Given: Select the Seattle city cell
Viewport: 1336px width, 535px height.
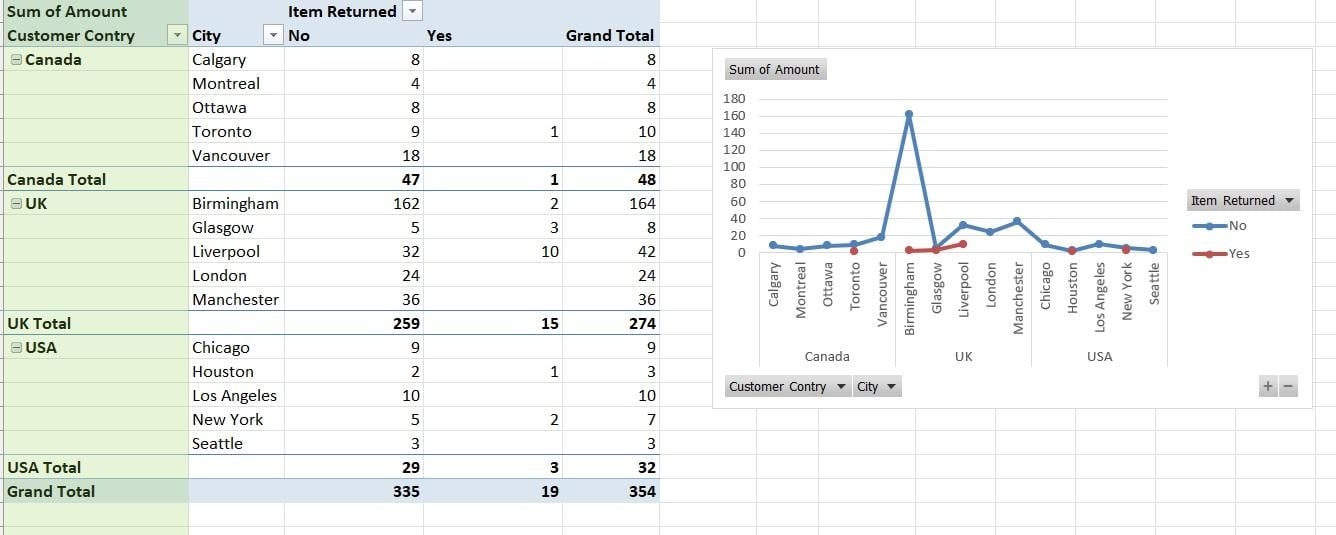Looking at the screenshot, I should 236,444.
